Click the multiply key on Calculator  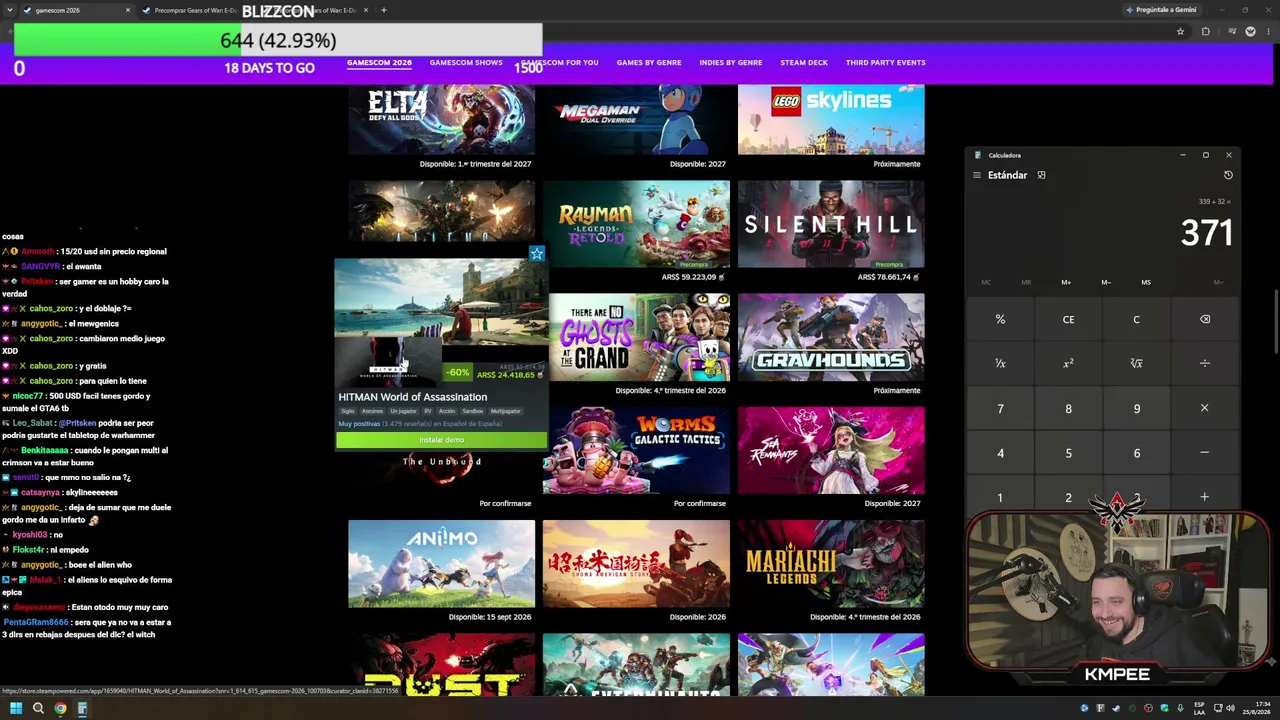pos(1204,408)
